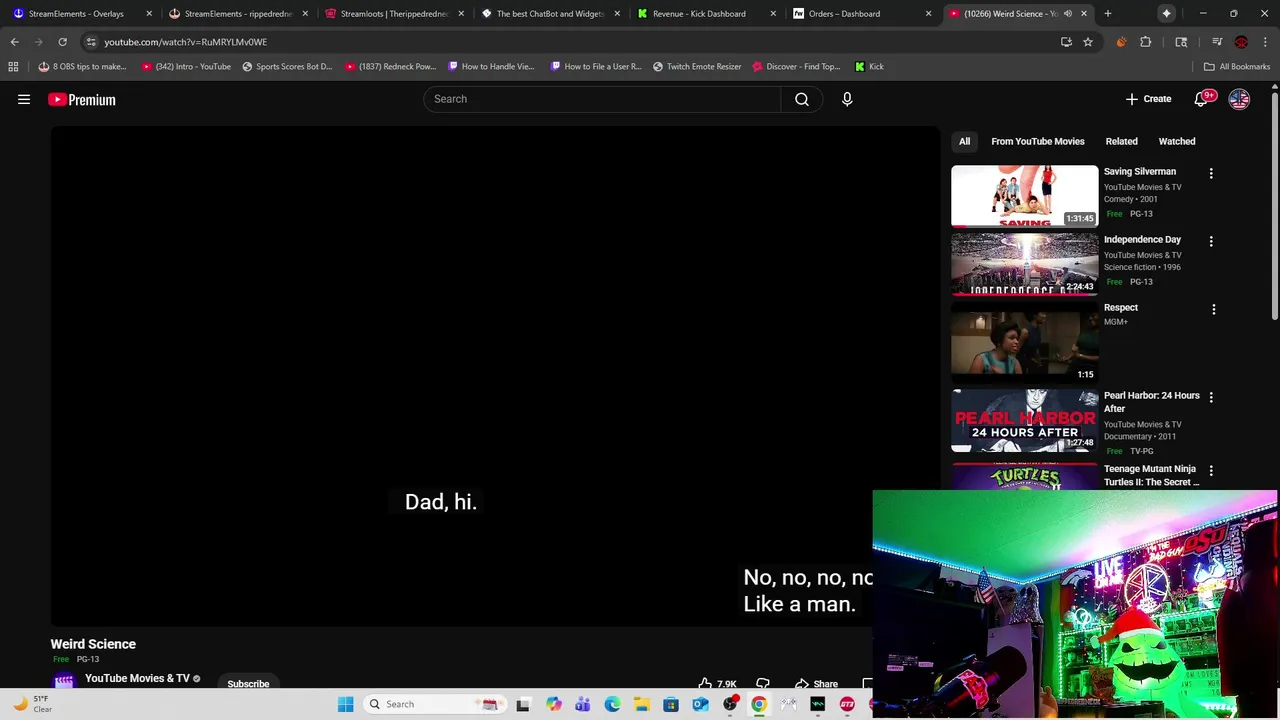
Task: Start voice search with the microphone
Action: (x=847, y=99)
